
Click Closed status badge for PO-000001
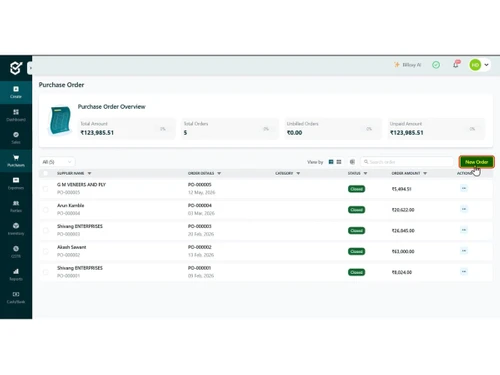click(356, 272)
